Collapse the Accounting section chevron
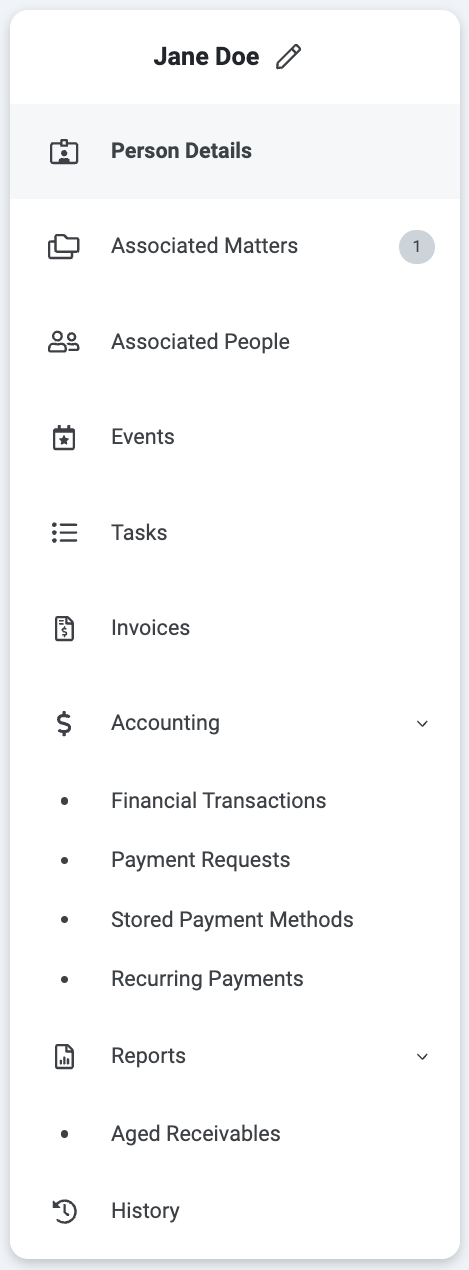The width and height of the screenshot is (469, 1270). click(x=422, y=723)
